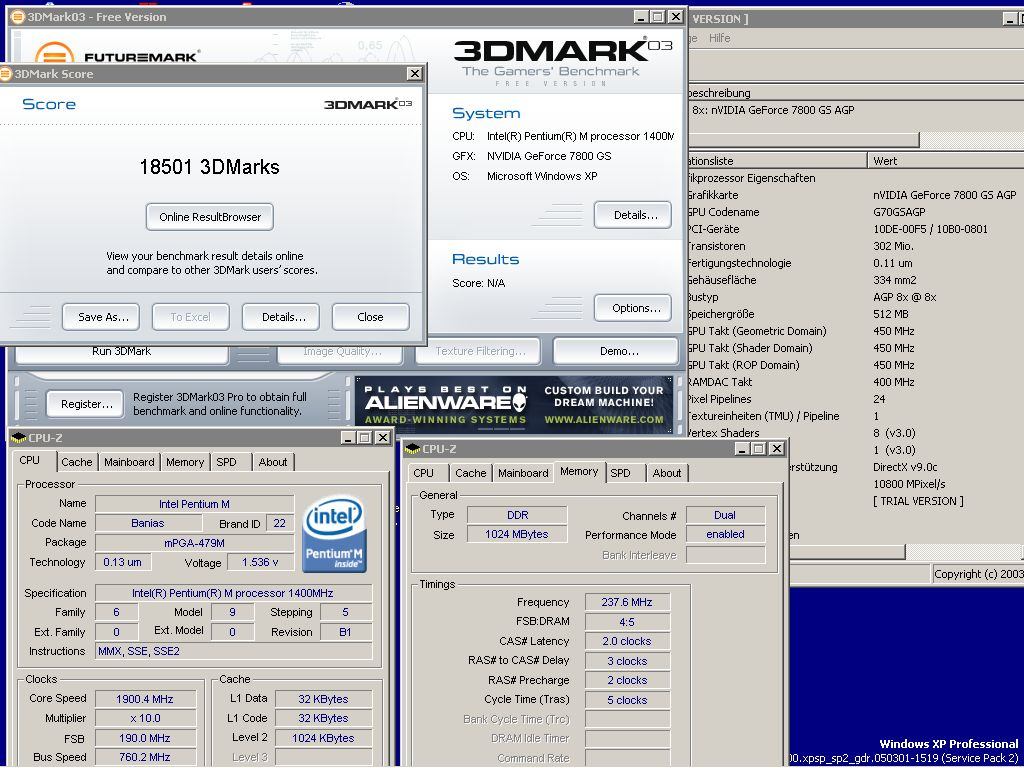The image size is (1024, 768).
Task: Click the Run 3DMark button
Action: (x=122, y=351)
